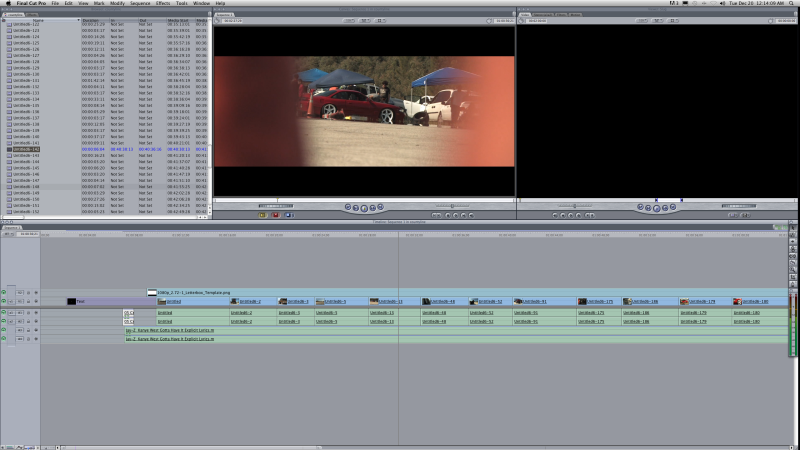Open the Sequence menu
800x450 pixels.
[x=140, y=3]
